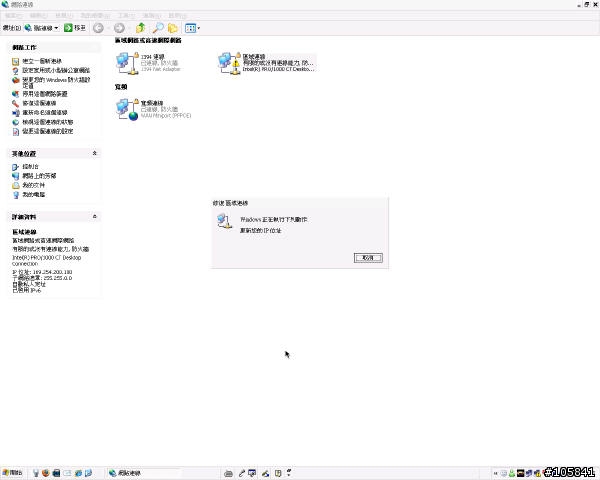Viewport: 600px width, 480px height.
Task: Click the rename connection task icon
Action: [x=15, y=113]
